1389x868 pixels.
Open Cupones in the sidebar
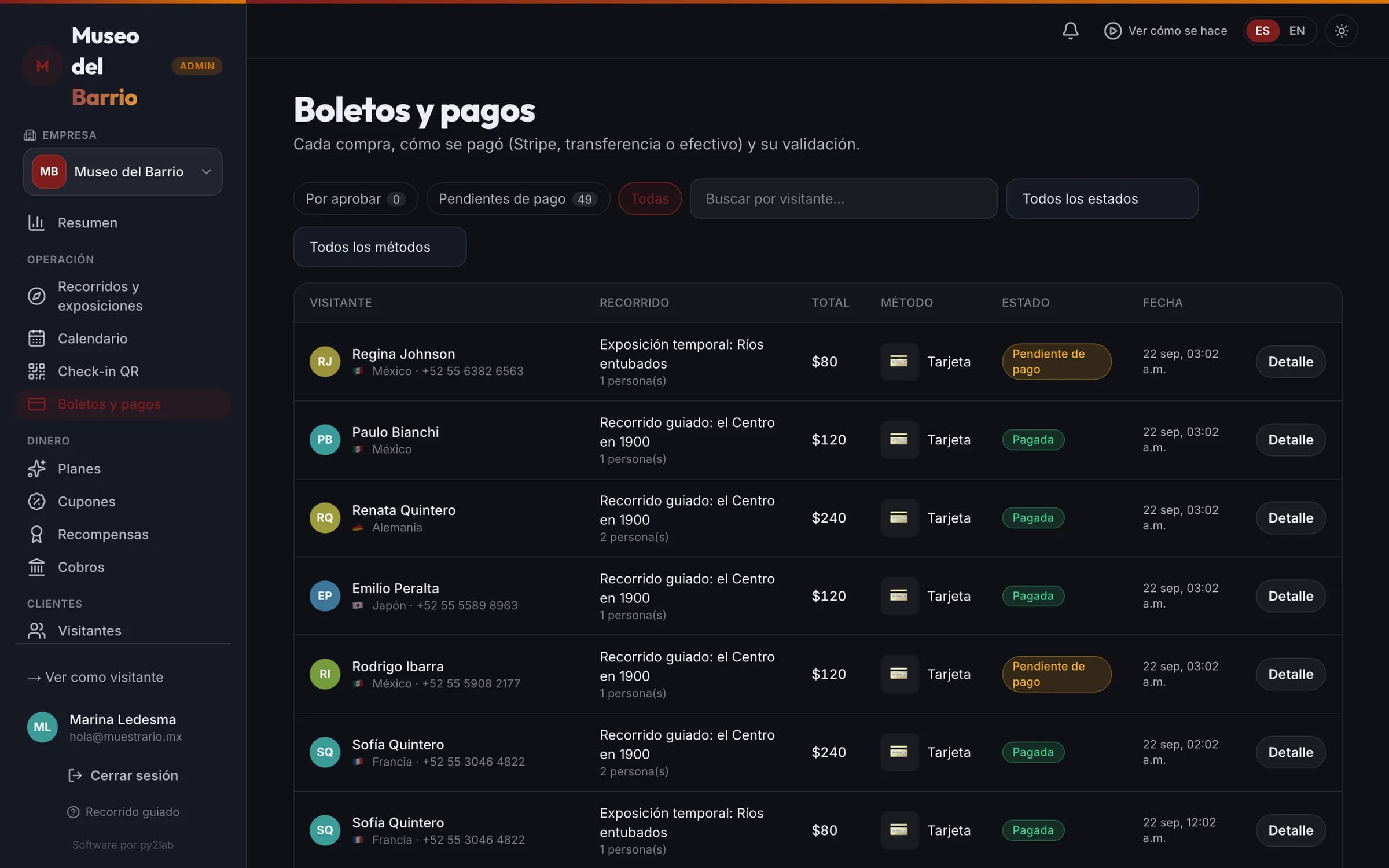[x=123, y=502]
